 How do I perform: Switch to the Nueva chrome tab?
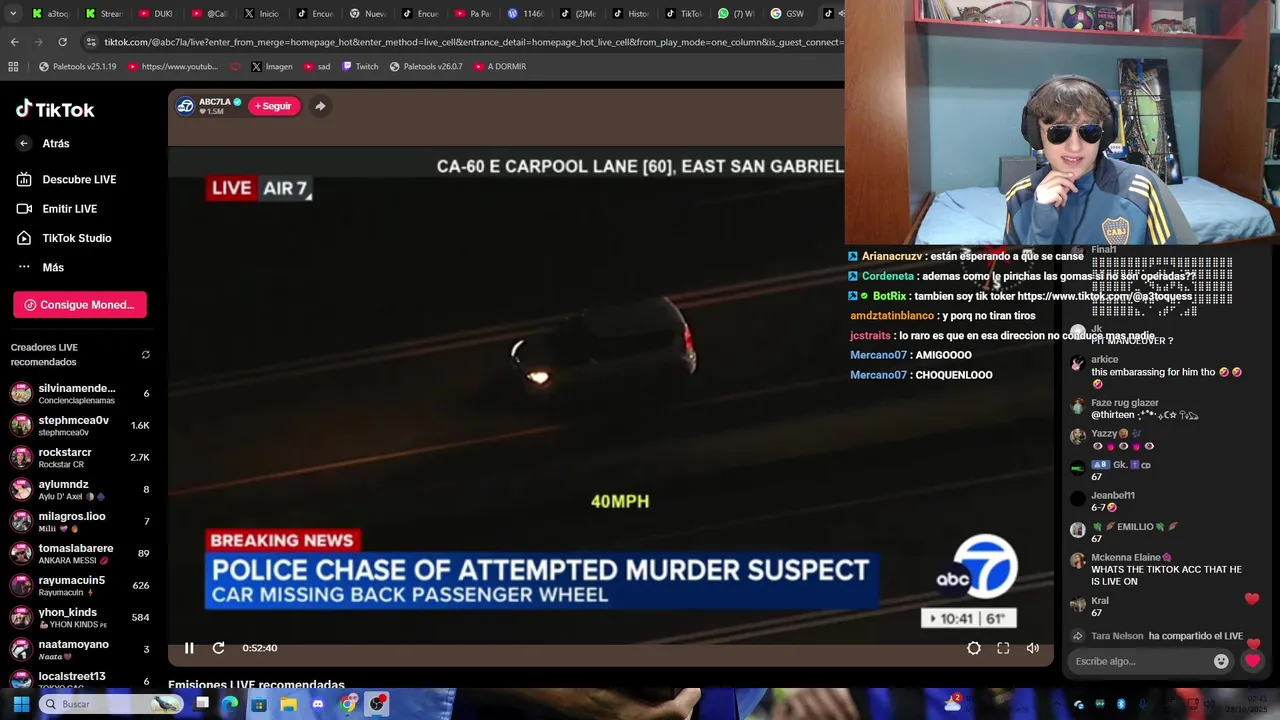[x=368, y=14]
